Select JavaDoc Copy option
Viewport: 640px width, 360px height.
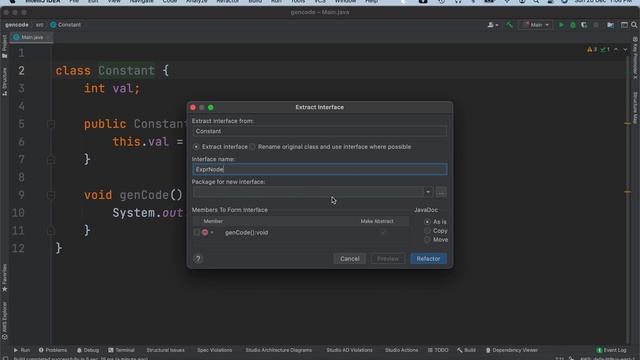pyautogui.click(x=427, y=231)
